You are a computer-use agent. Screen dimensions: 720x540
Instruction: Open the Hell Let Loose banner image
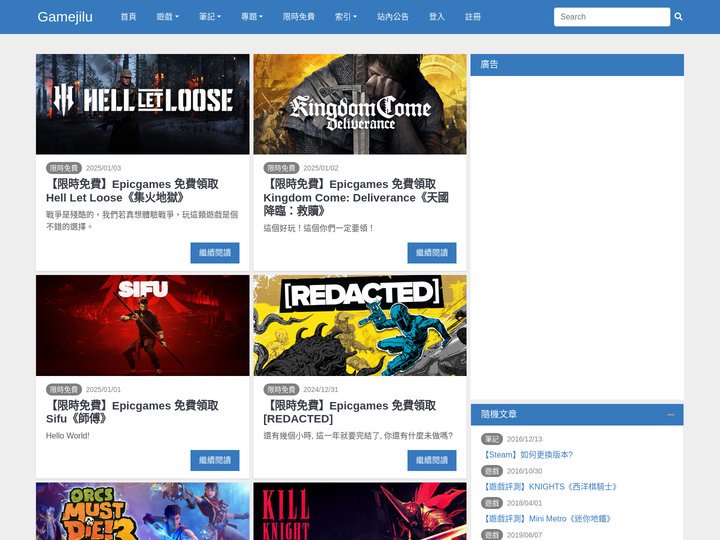(143, 104)
